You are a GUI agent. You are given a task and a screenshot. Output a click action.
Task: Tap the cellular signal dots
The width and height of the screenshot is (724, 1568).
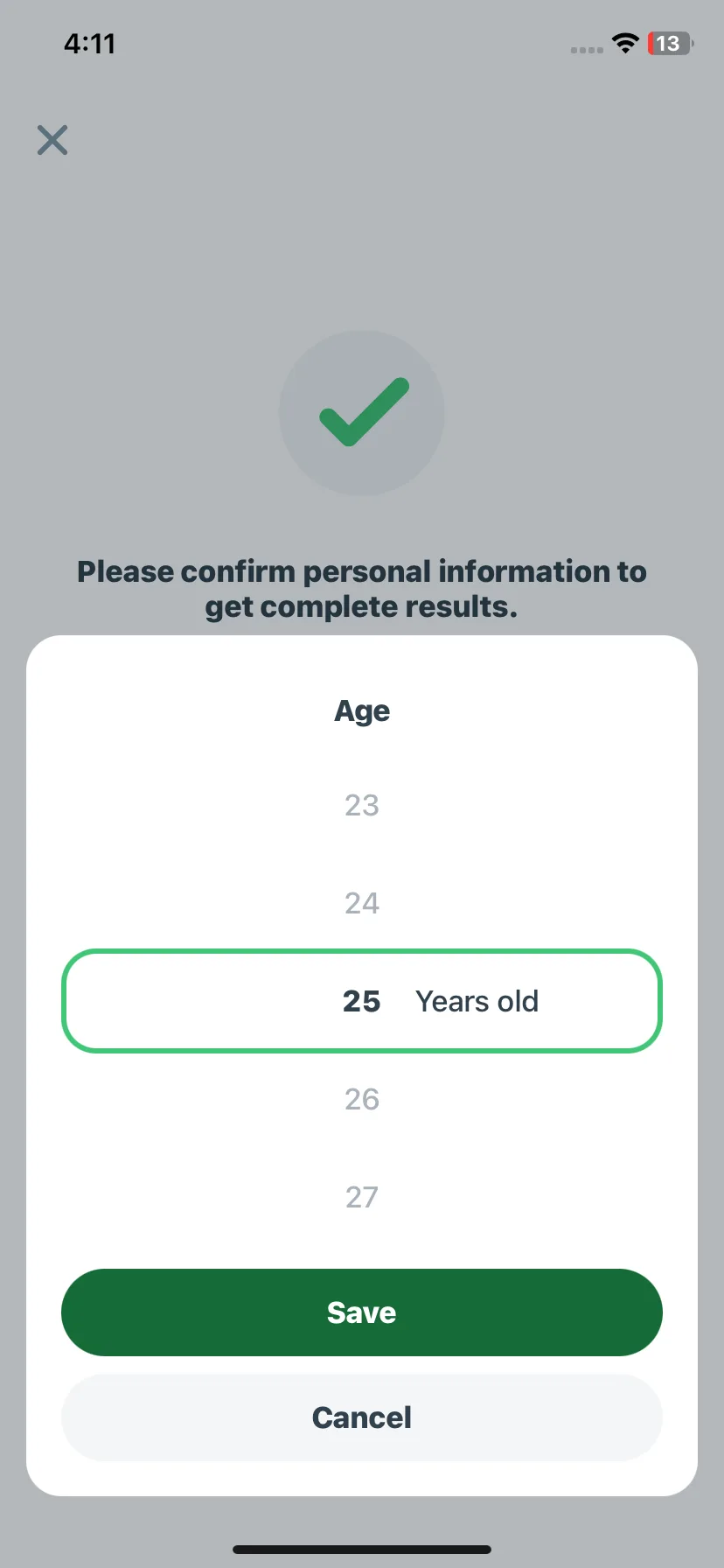(587, 50)
